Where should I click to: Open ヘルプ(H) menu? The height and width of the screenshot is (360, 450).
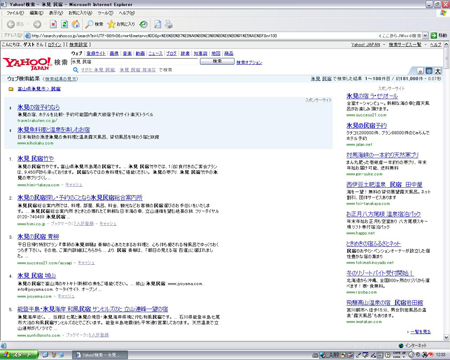click(127, 13)
